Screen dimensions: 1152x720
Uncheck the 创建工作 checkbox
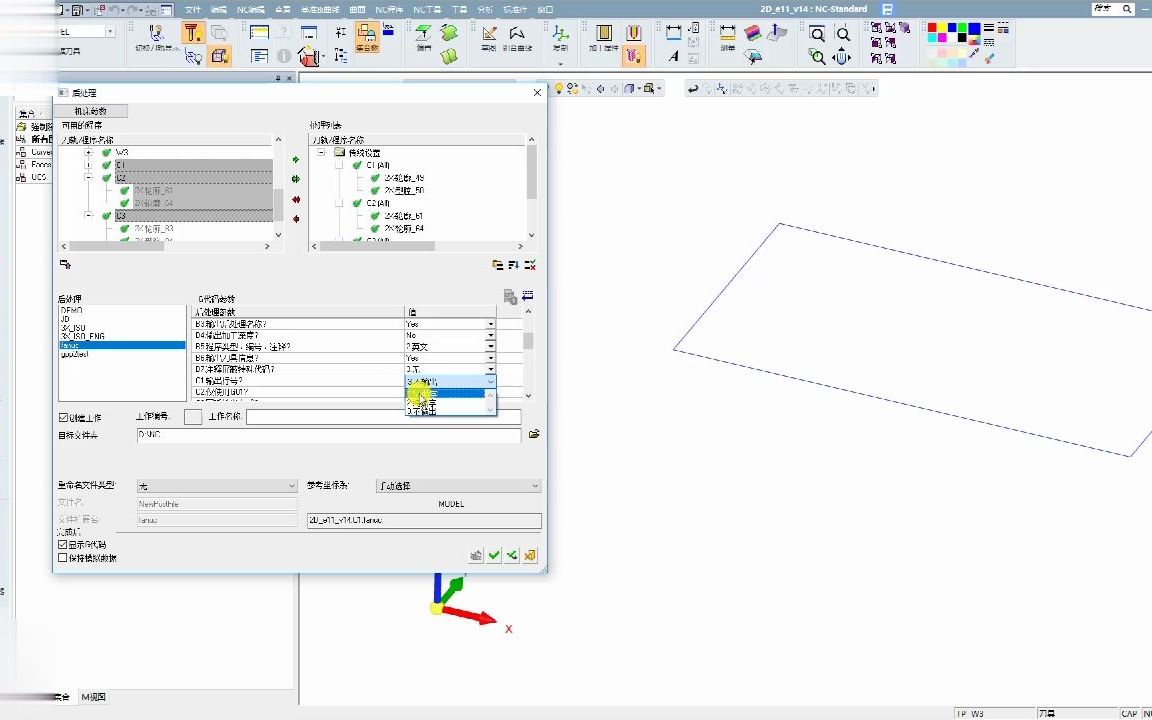[64, 417]
